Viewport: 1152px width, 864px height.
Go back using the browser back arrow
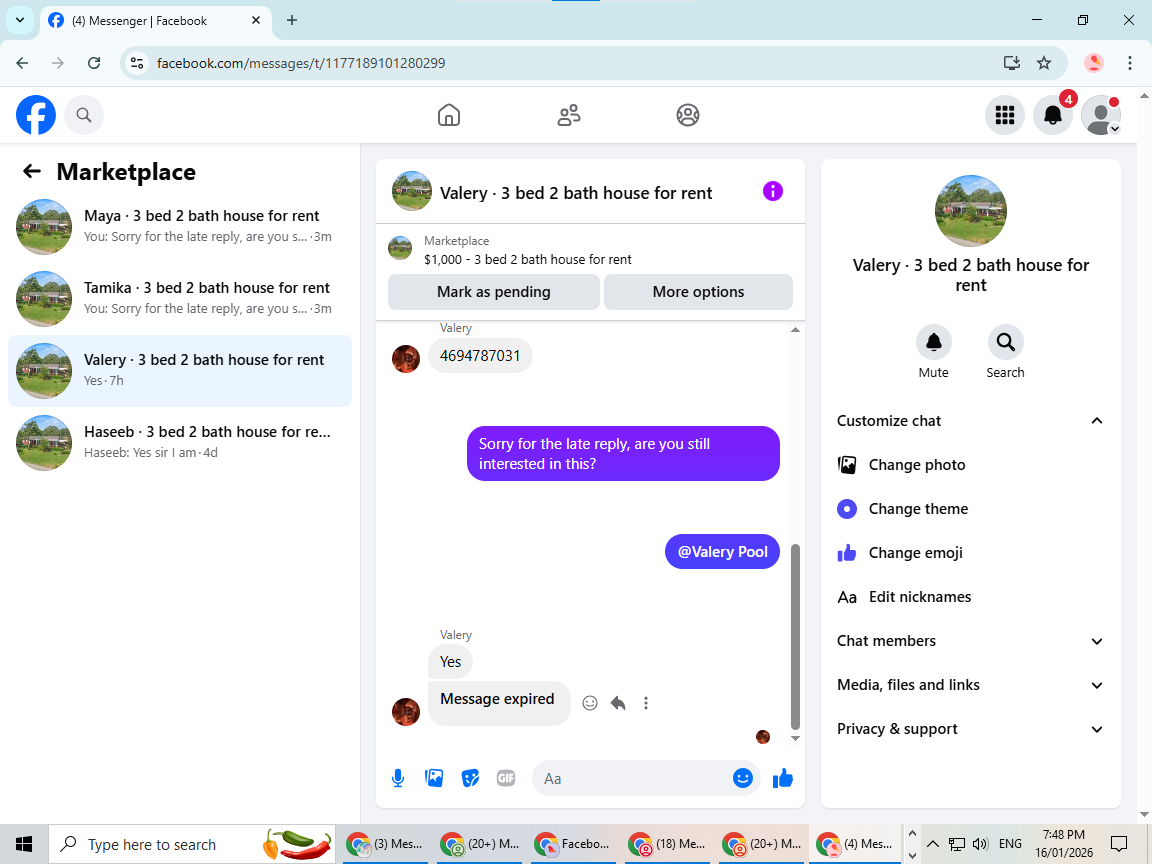click(x=22, y=63)
